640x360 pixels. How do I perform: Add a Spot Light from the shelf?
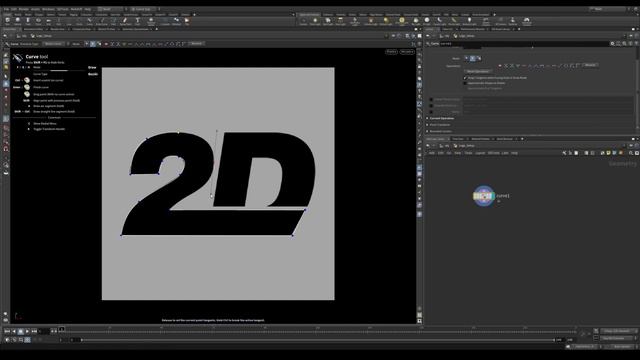pyautogui.click(x=328, y=21)
